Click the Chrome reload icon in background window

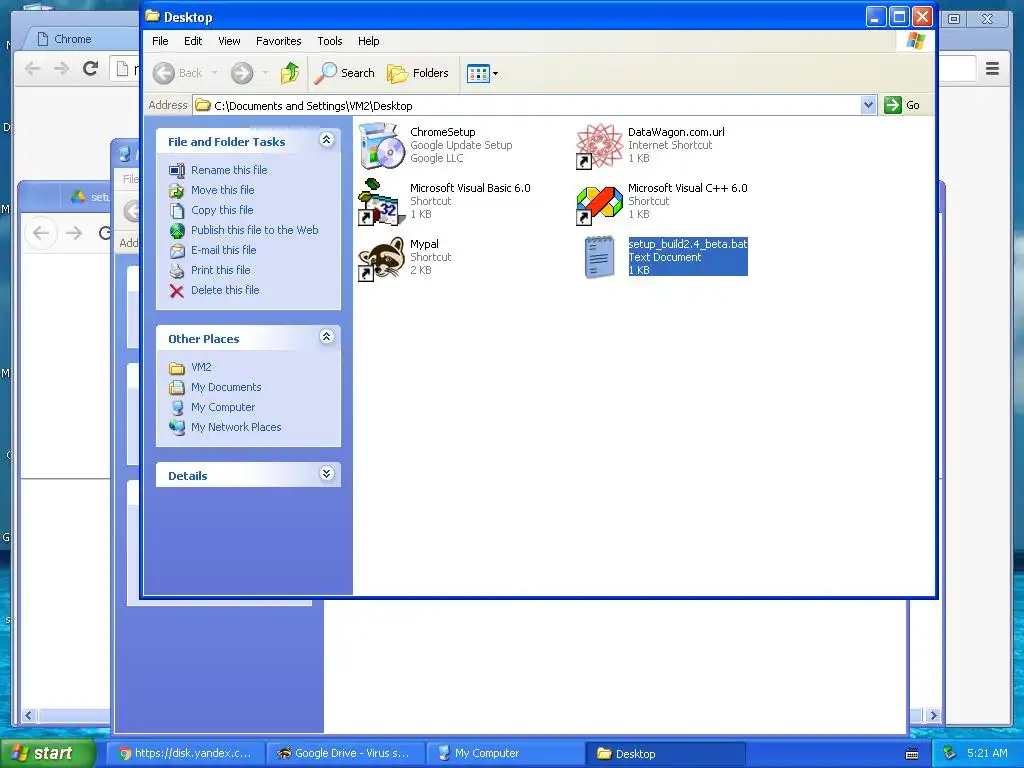pyautogui.click(x=91, y=68)
